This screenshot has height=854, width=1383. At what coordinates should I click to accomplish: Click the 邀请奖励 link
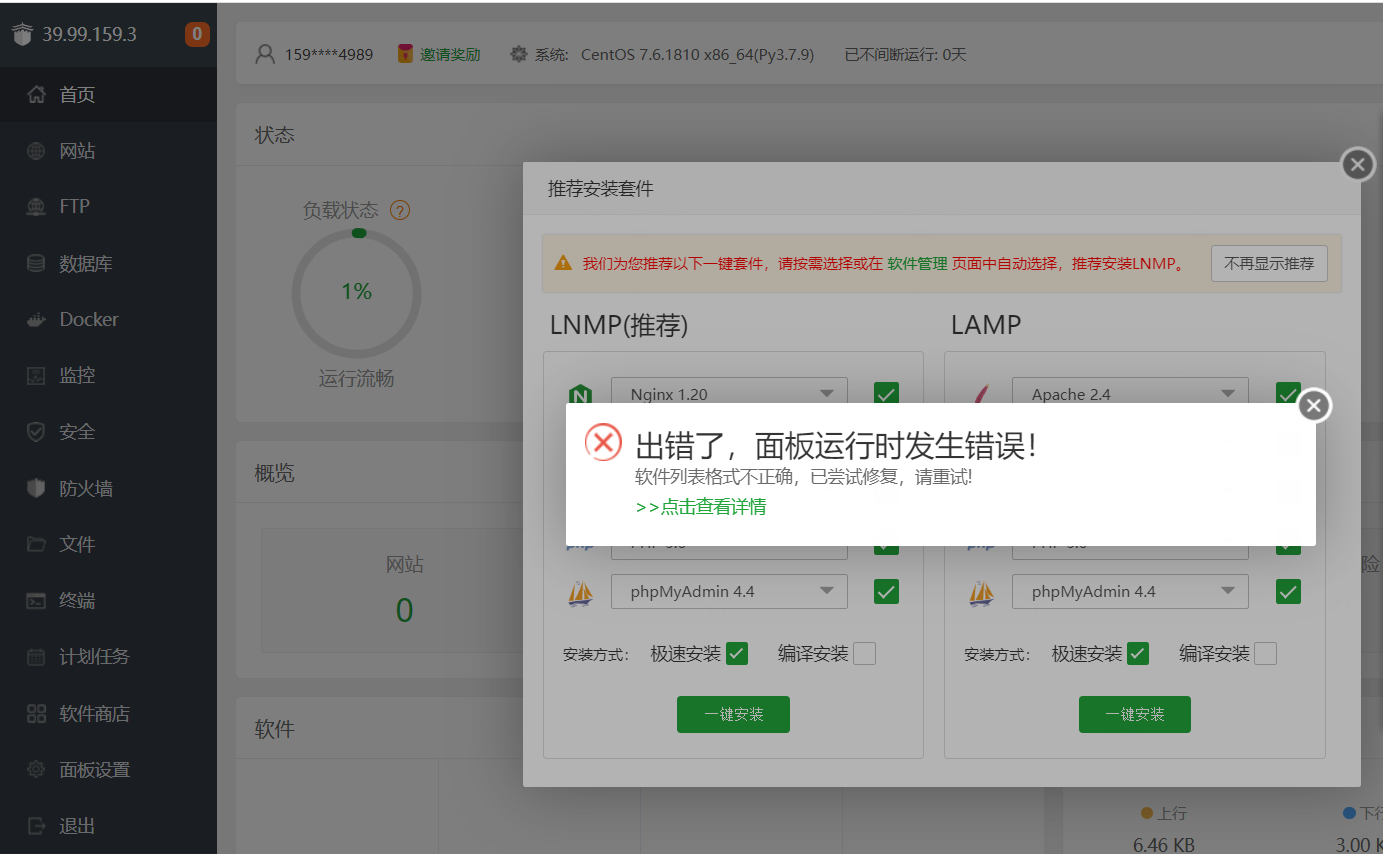[450, 55]
